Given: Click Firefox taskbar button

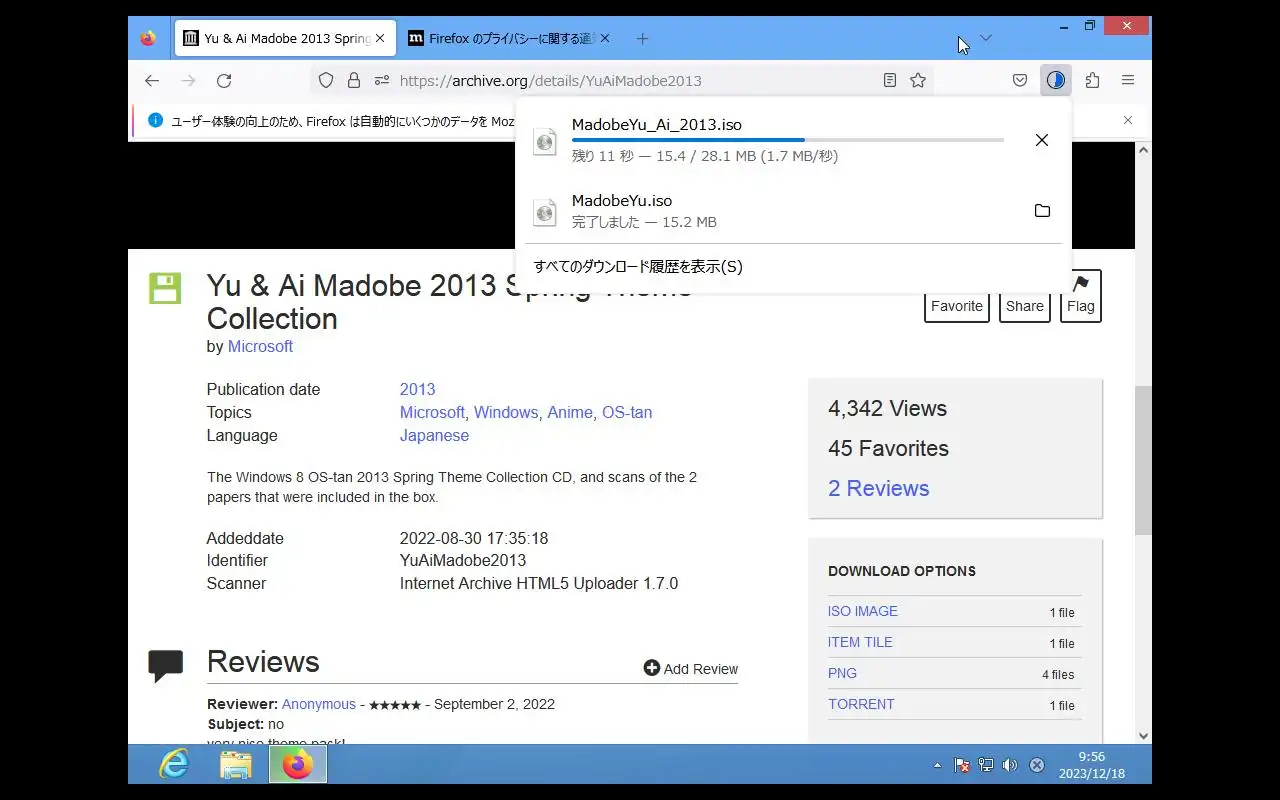Looking at the screenshot, I should point(297,765).
